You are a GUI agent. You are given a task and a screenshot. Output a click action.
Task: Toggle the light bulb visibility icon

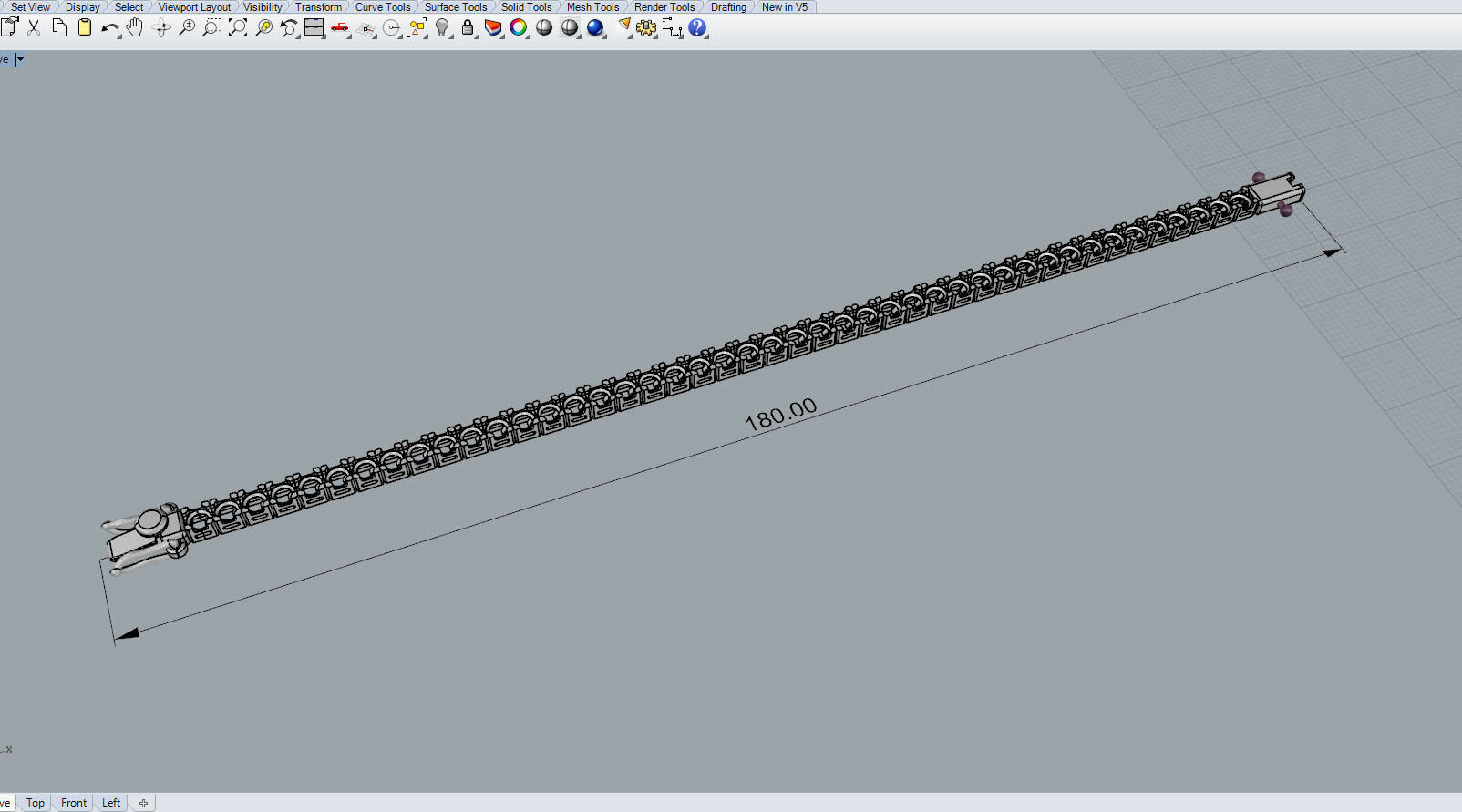(442, 28)
